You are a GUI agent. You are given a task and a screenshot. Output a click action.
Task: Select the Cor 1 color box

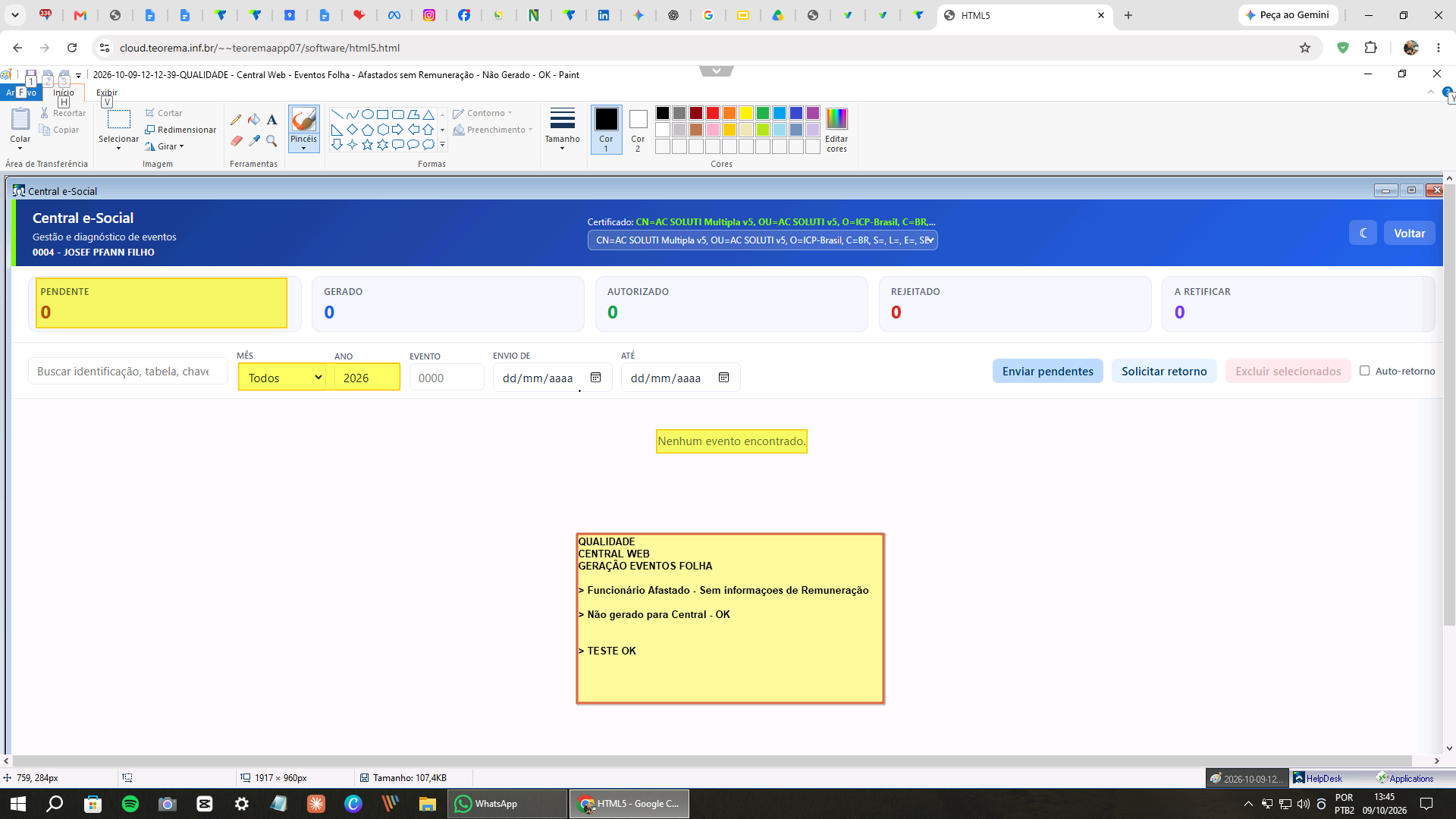(x=606, y=129)
